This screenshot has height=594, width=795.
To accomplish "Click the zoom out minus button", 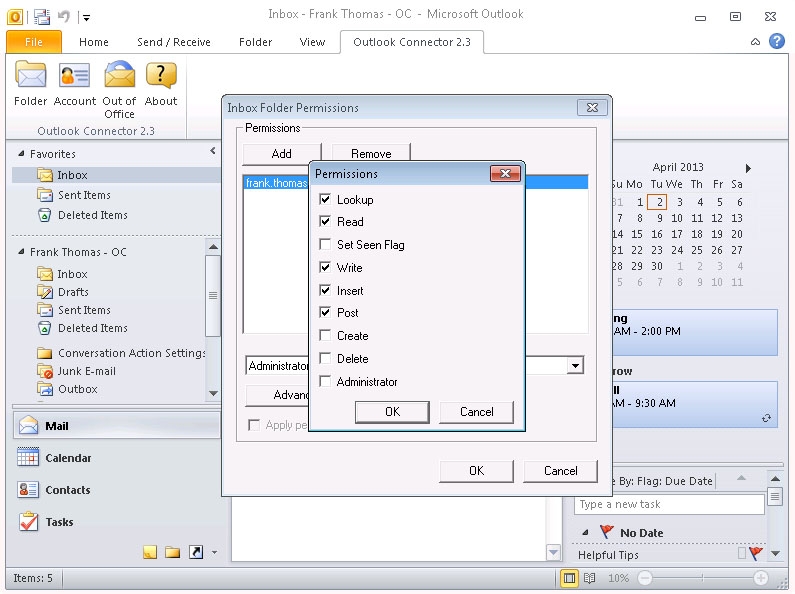I will (644, 578).
